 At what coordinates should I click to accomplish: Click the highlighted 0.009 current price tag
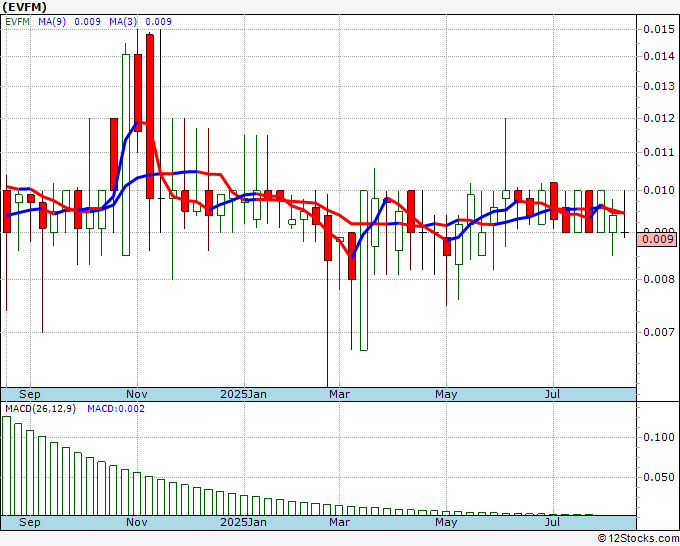pos(657,239)
